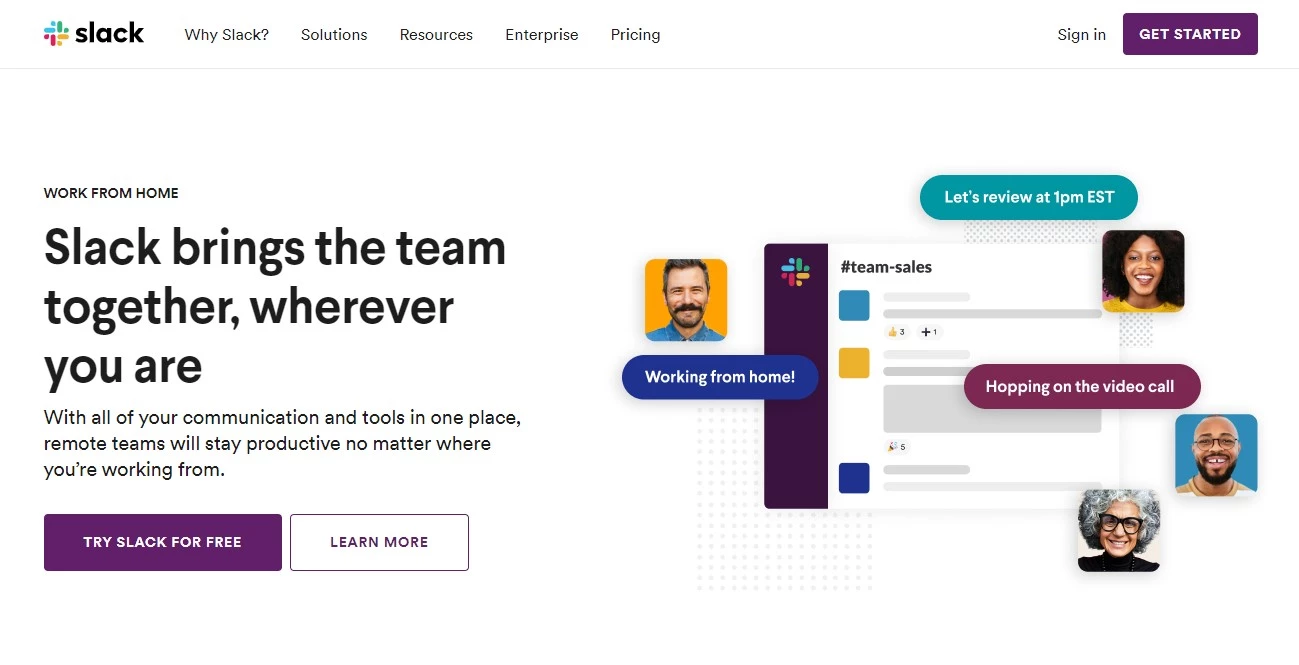Open the Pricing page
The image size is (1299, 665).
click(x=635, y=35)
